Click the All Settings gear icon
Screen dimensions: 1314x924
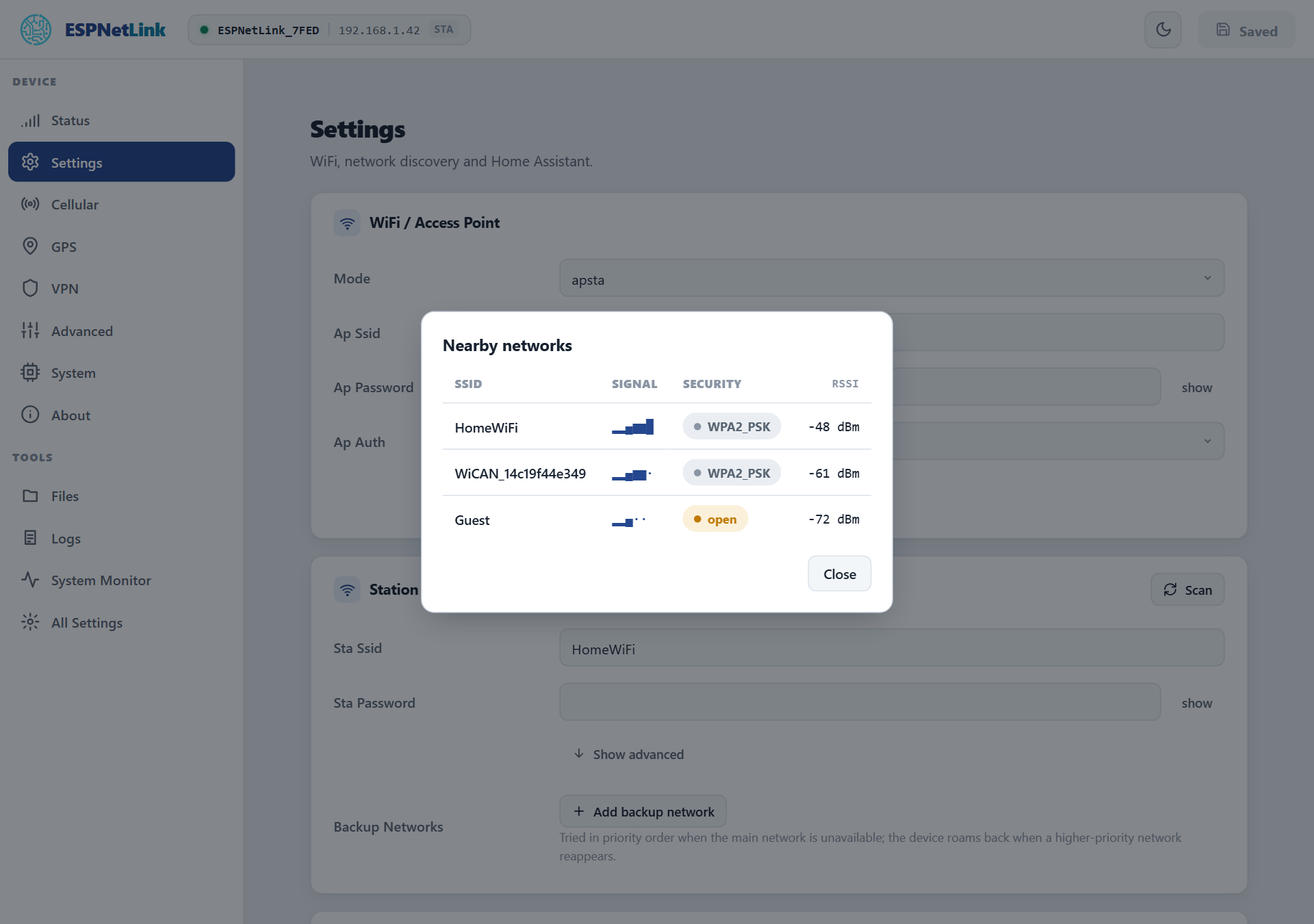click(30, 622)
